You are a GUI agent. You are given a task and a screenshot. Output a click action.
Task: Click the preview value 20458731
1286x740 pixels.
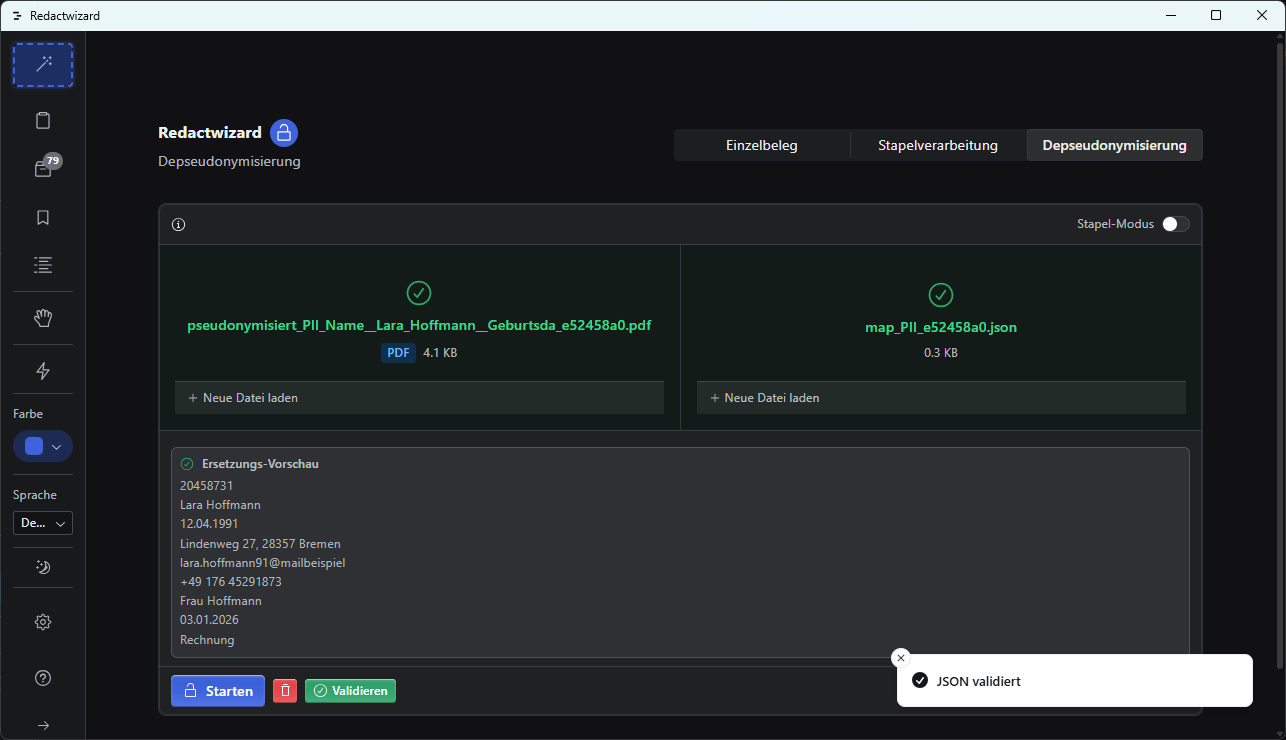click(x=207, y=486)
